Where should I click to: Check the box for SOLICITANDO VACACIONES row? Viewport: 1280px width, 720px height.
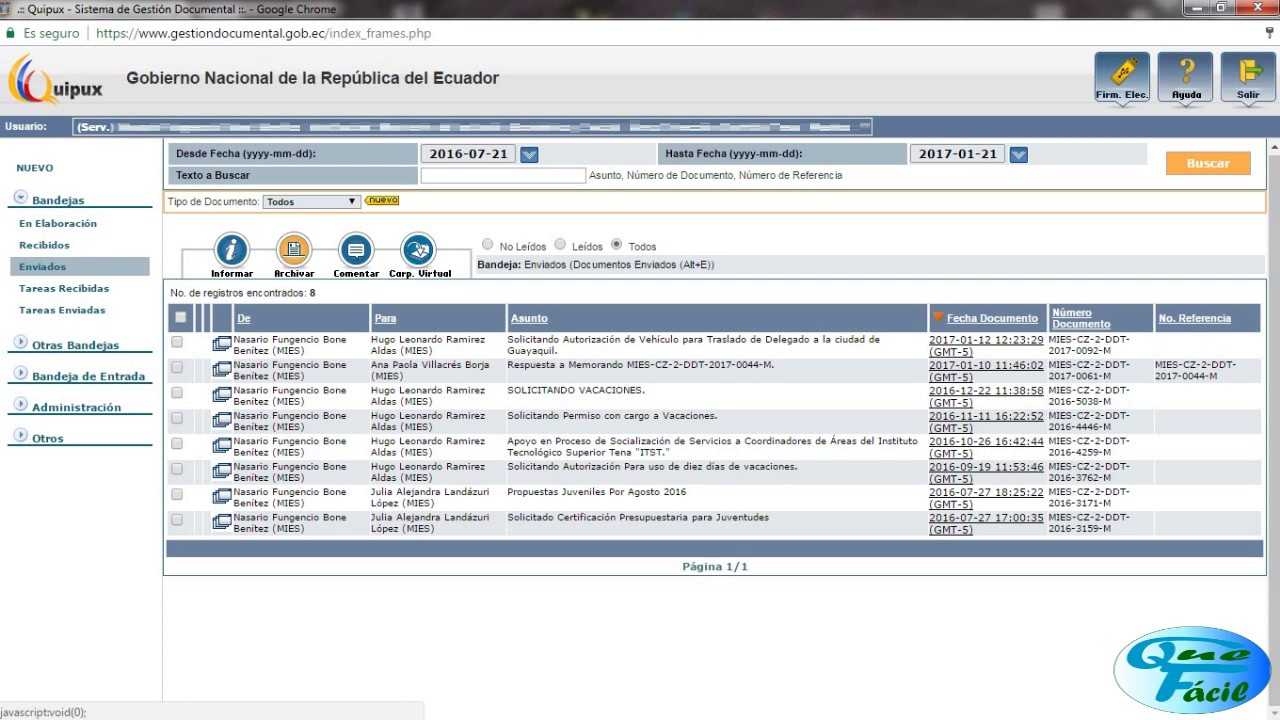177,393
